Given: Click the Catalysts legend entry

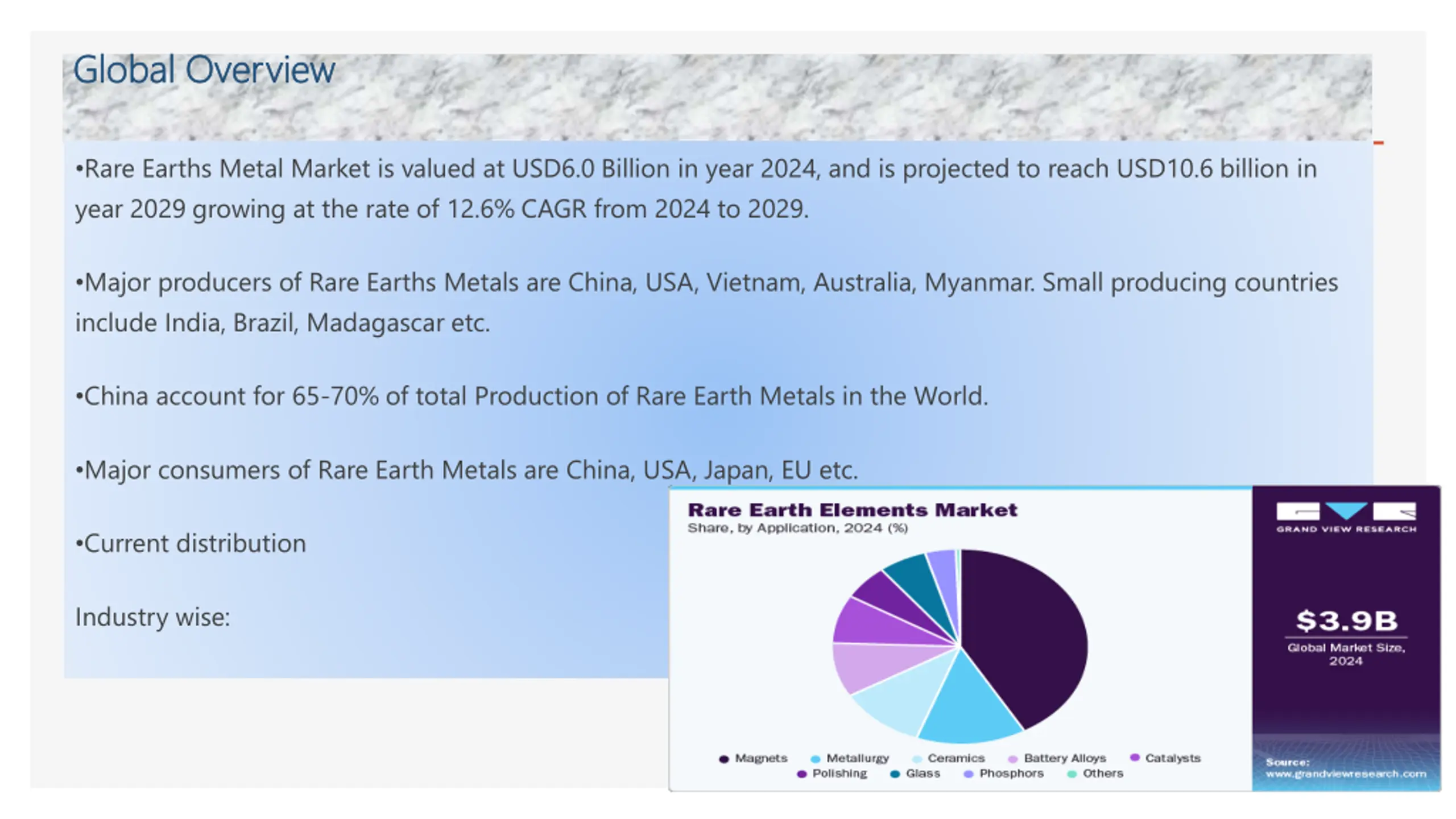Looking at the screenshot, I should (1165, 758).
